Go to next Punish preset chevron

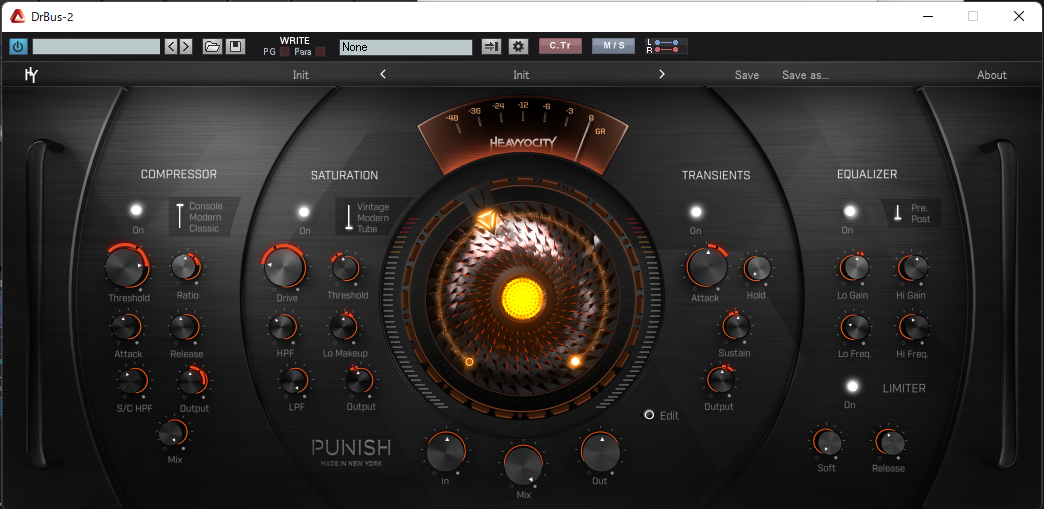pos(662,75)
